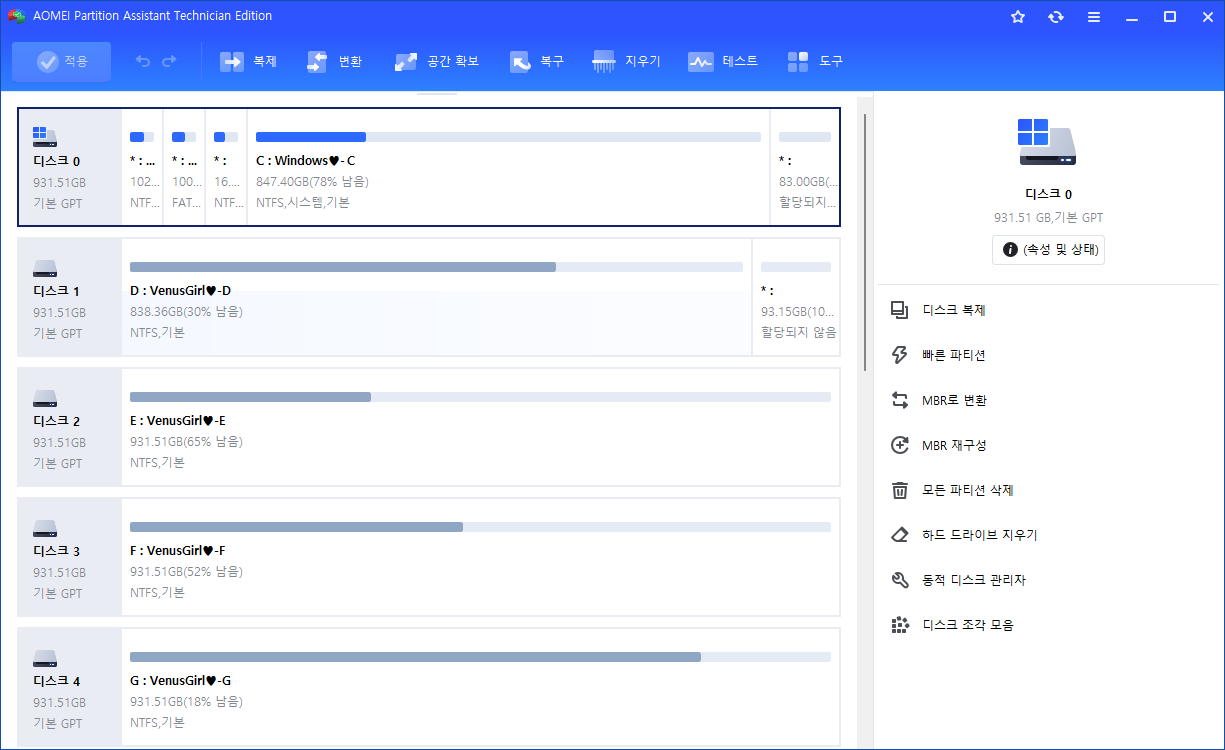
Task: Open the hamburger menu in title bar
Action: tap(1094, 16)
